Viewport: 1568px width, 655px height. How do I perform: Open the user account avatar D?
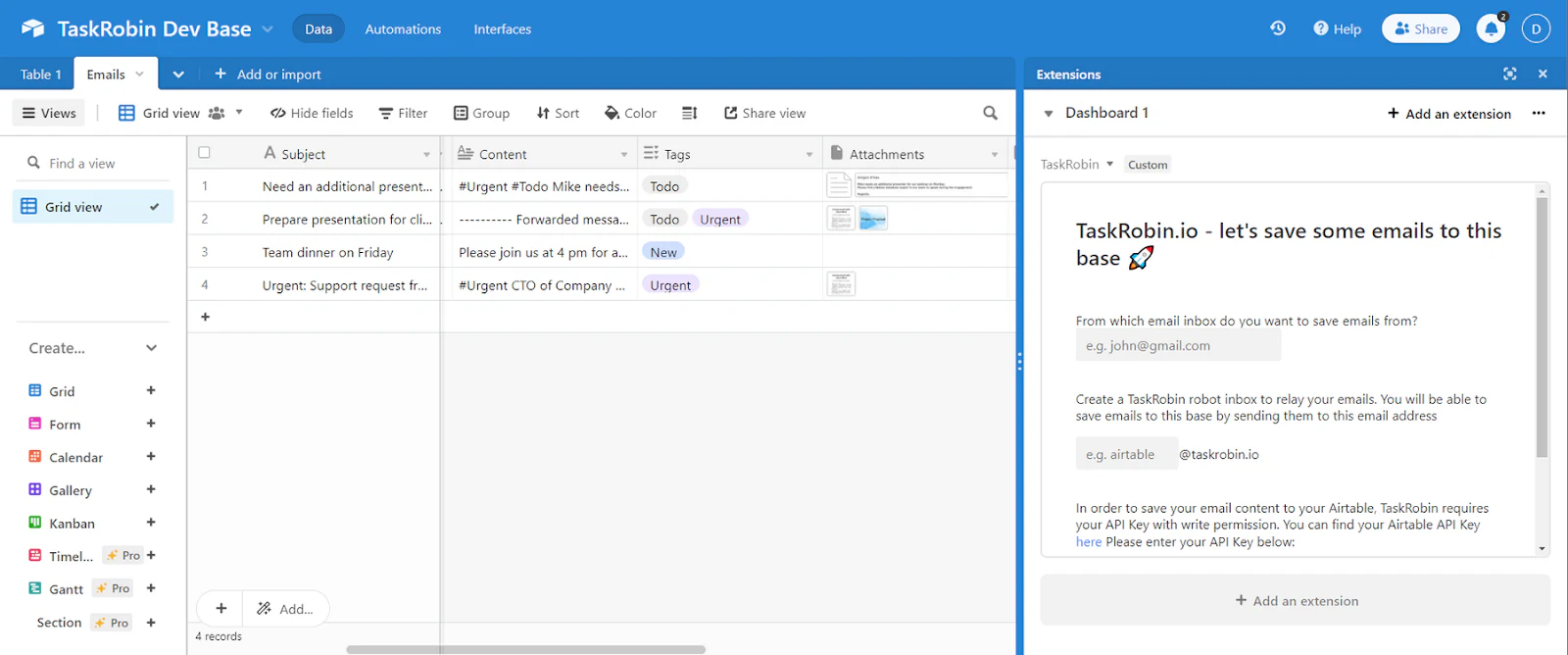(x=1536, y=28)
